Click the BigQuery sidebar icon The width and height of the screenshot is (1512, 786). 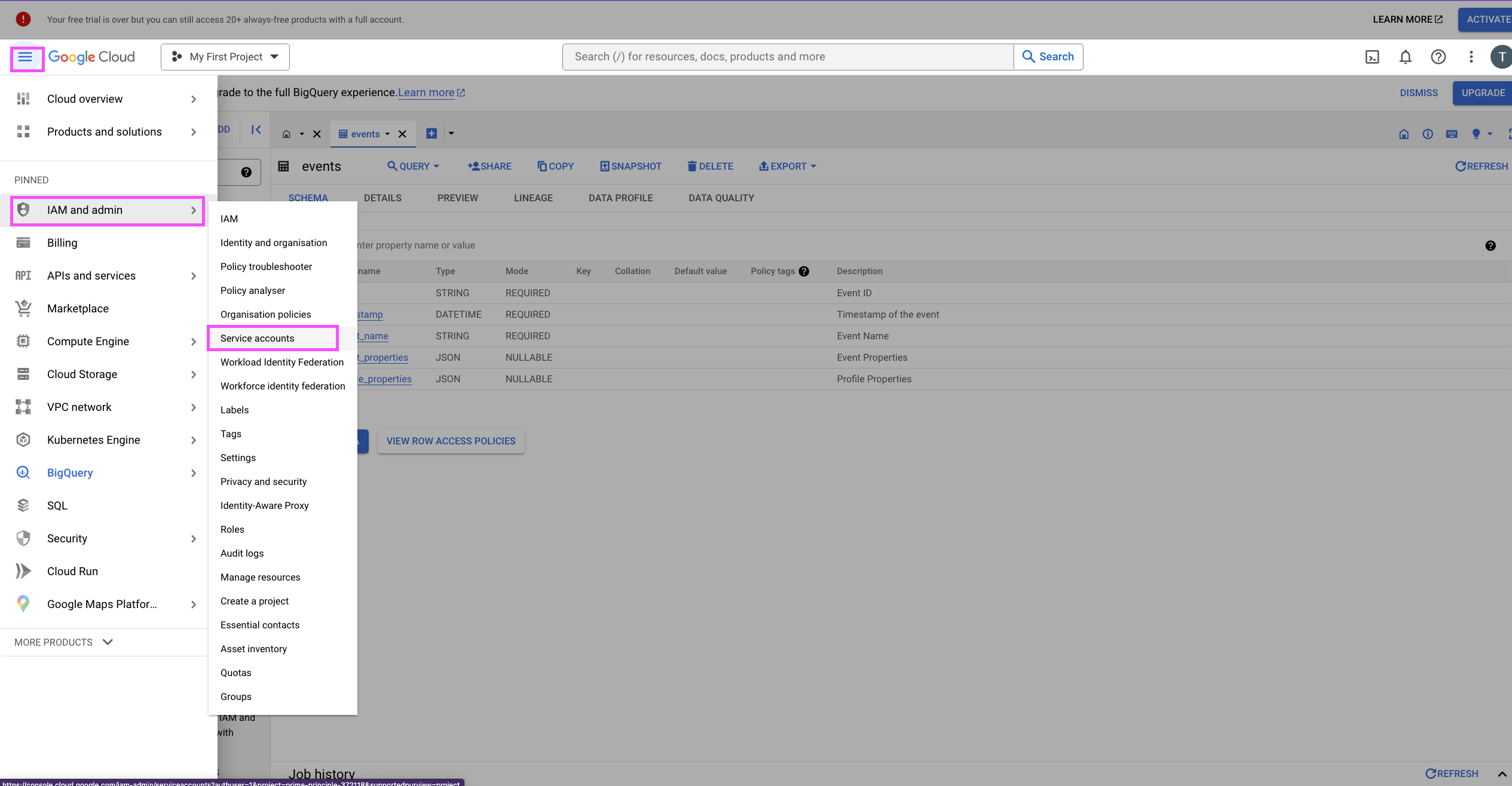23,472
